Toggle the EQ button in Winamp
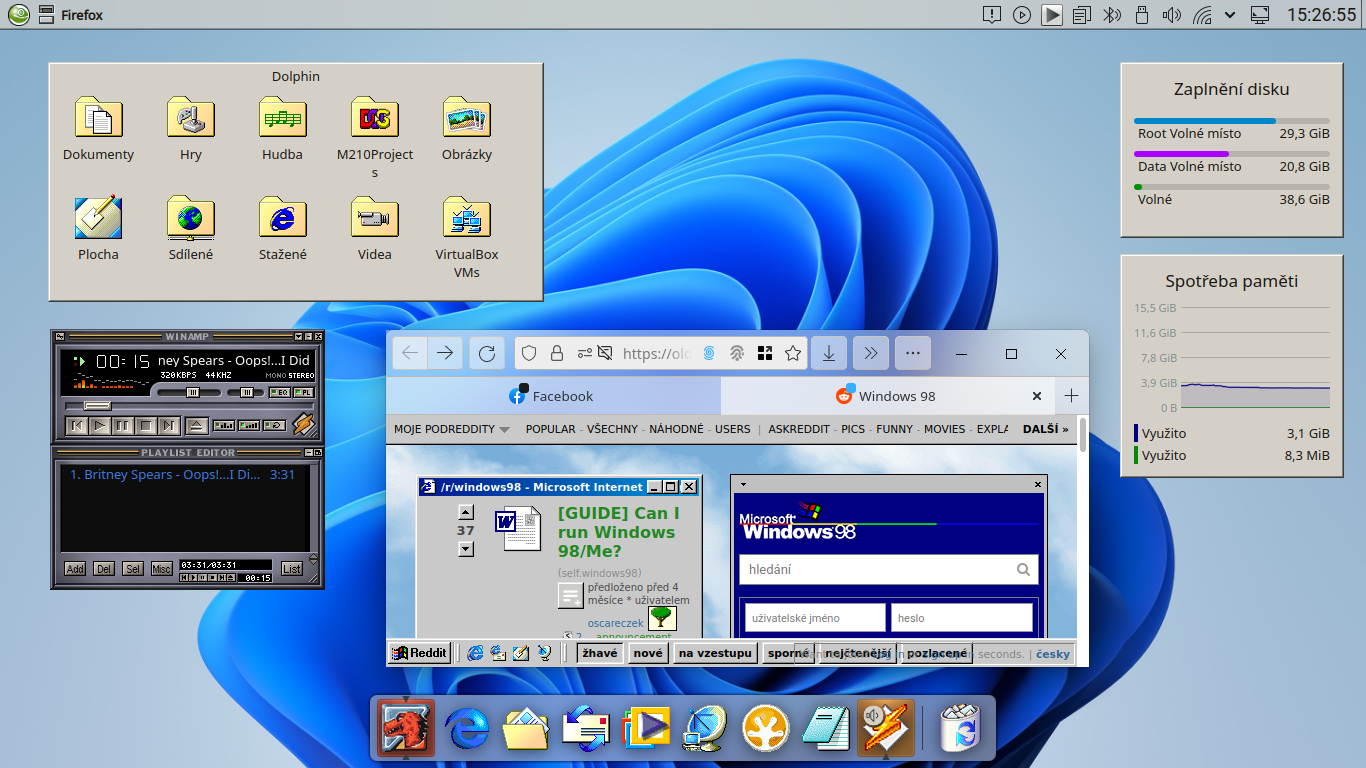This screenshot has width=1366, height=768. coord(281,391)
